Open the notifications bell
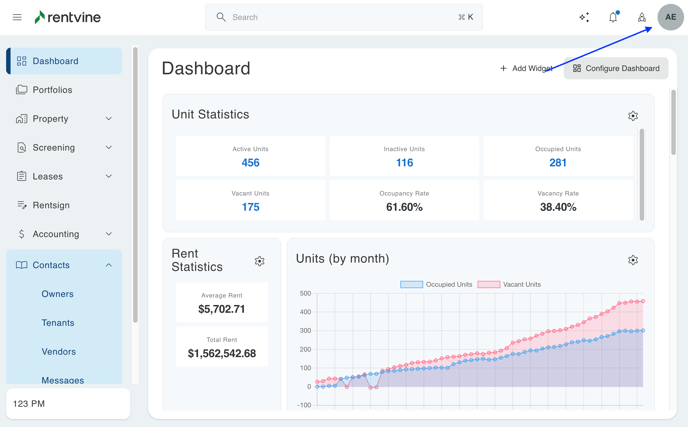688x427 pixels. point(613,17)
